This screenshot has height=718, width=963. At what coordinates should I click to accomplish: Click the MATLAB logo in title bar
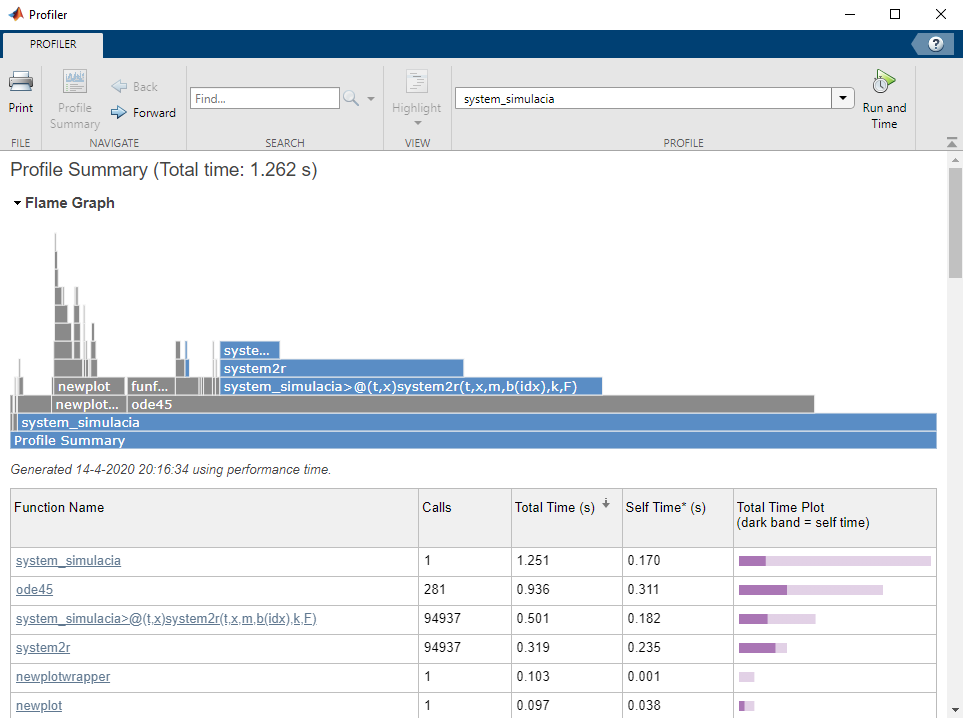[16, 14]
